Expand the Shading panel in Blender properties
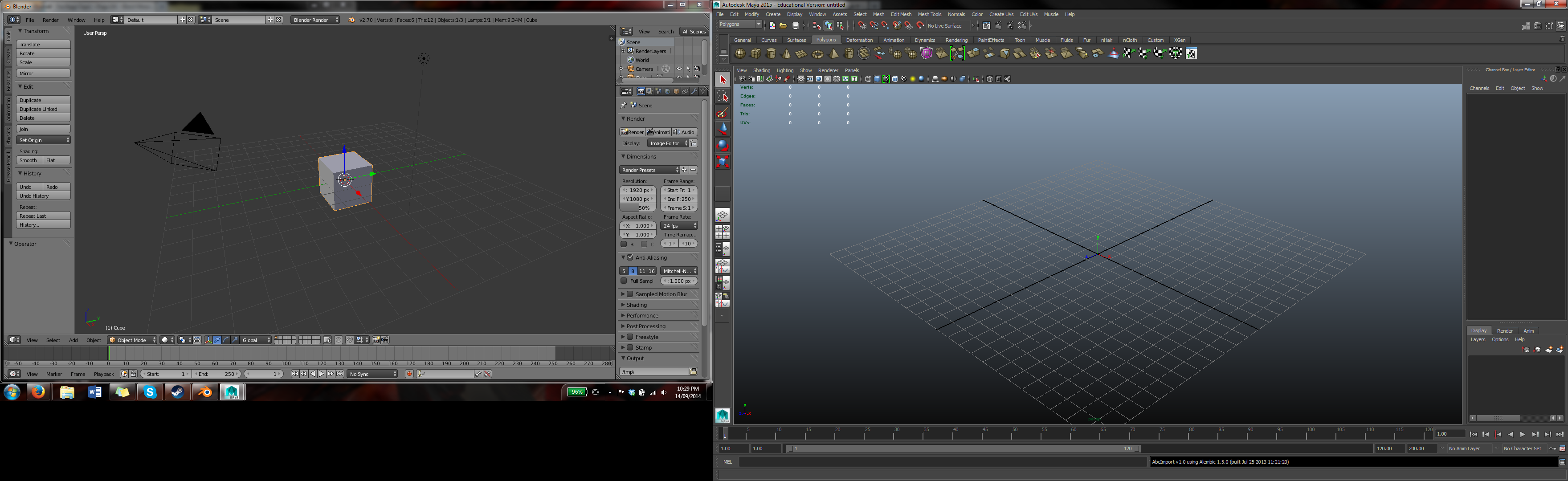 pyautogui.click(x=637, y=305)
